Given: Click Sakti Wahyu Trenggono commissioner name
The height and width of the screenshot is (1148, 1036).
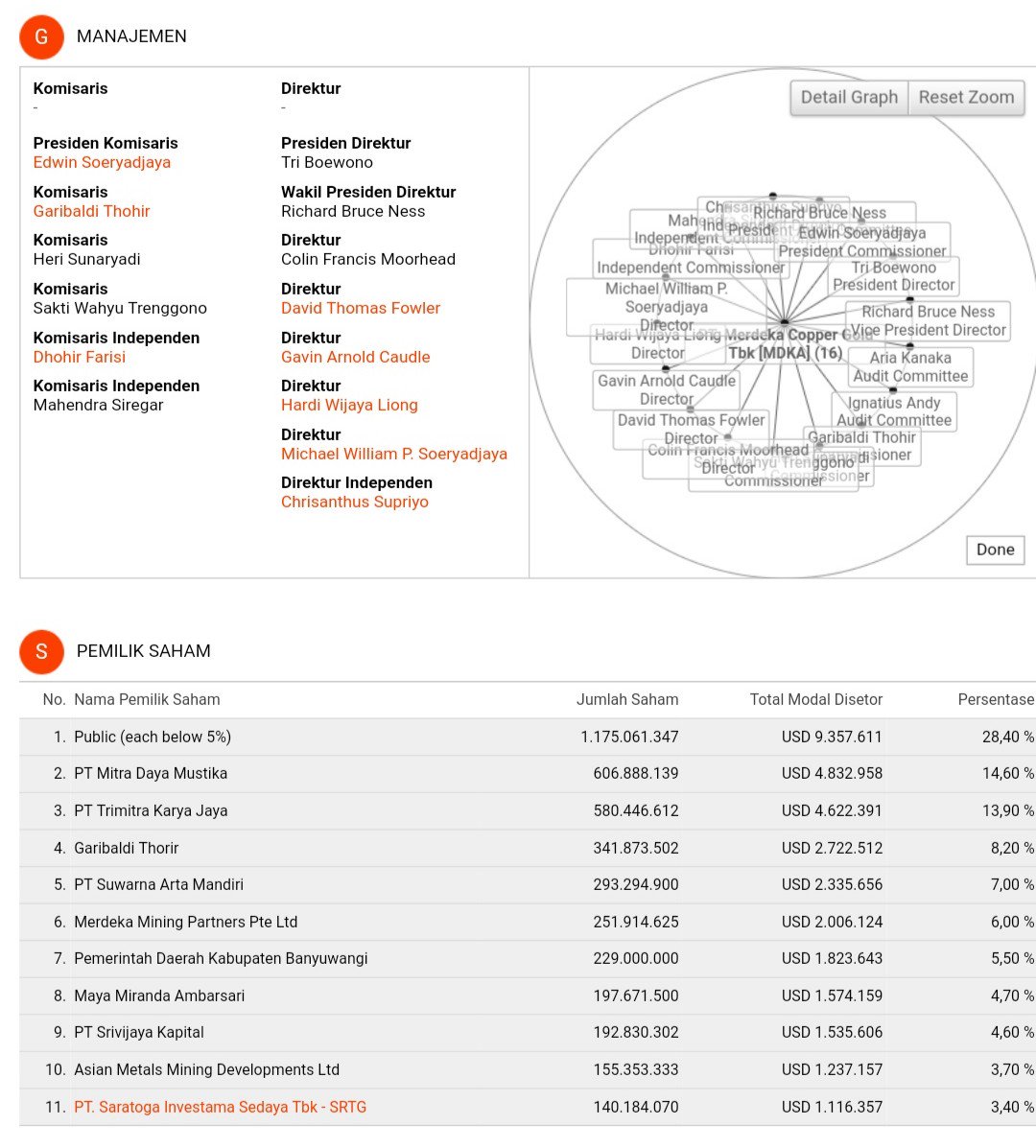Looking at the screenshot, I should tap(120, 308).
